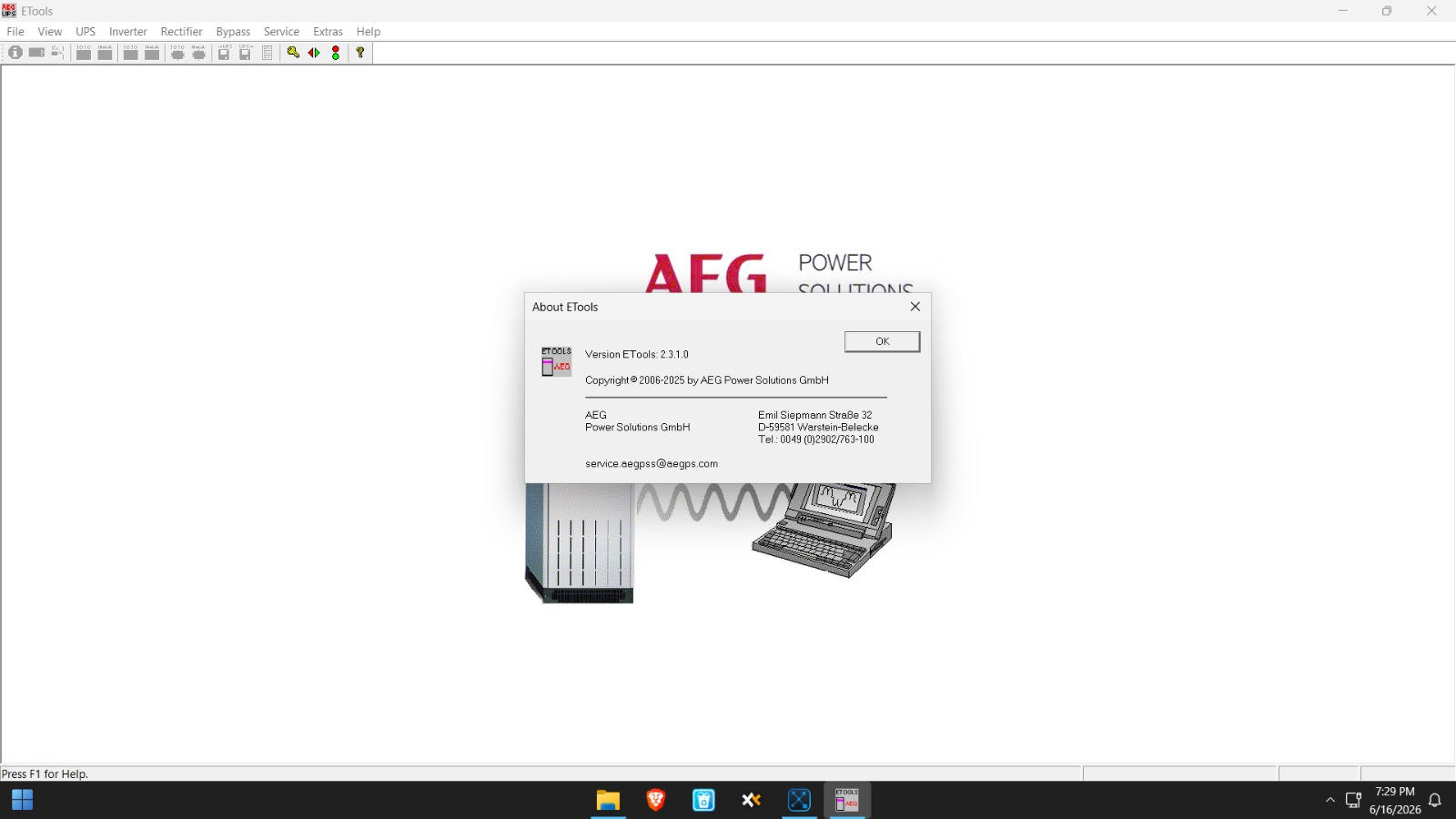Open the notification bell icon
The width and height of the screenshot is (1456, 819).
[x=1435, y=800]
